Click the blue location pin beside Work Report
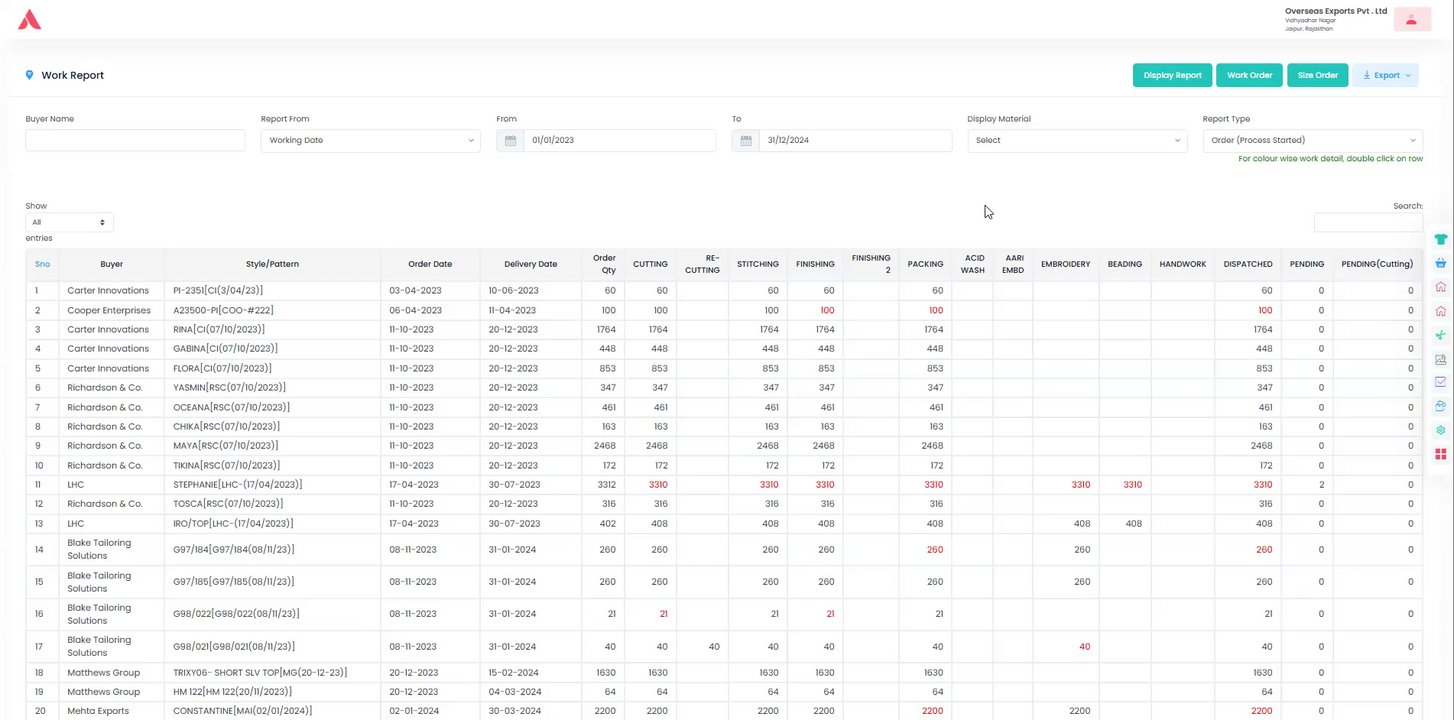This screenshot has width=1454, height=720. pyautogui.click(x=30, y=75)
